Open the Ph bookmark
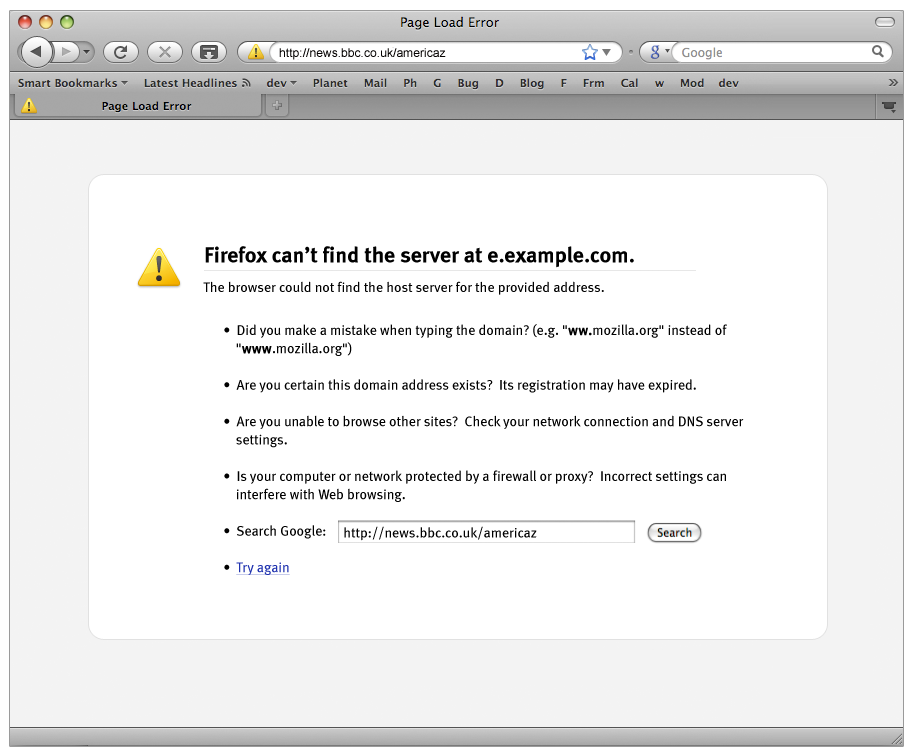This screenshot has height=755, width=919. click(410, 83)
